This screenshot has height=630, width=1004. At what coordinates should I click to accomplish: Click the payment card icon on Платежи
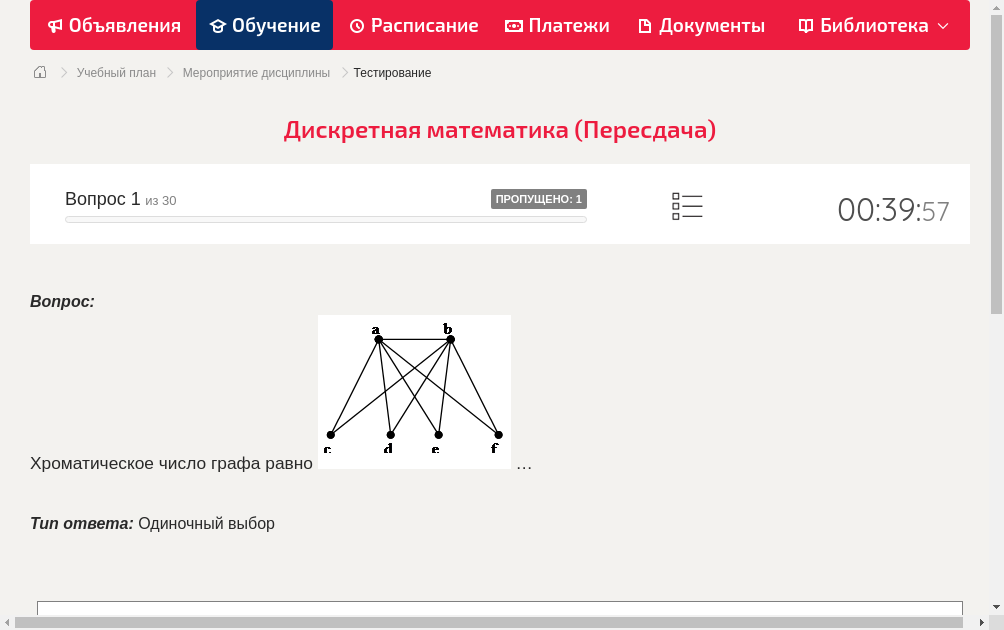[x=514, y=25]
